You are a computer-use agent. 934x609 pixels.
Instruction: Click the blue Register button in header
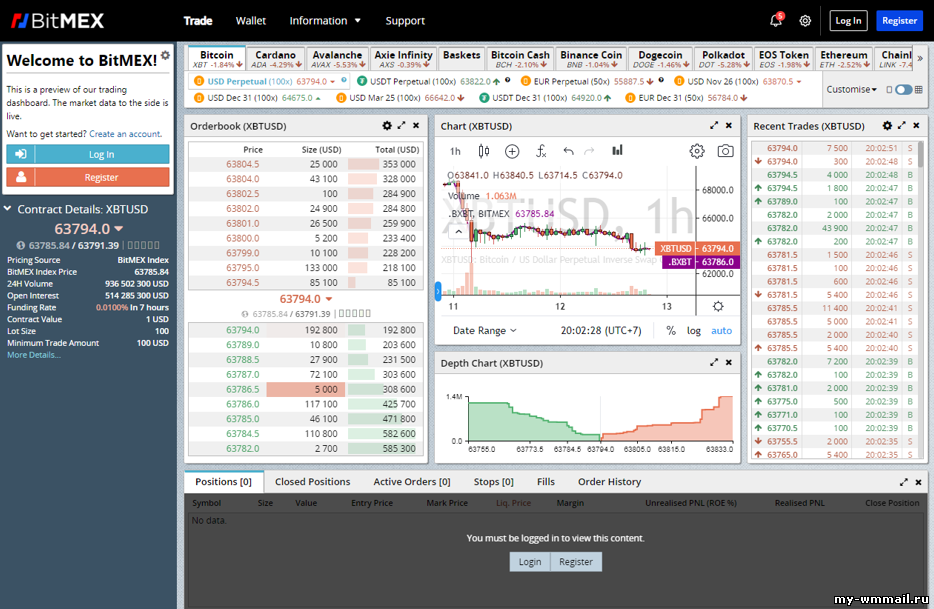tap(899, 21)
